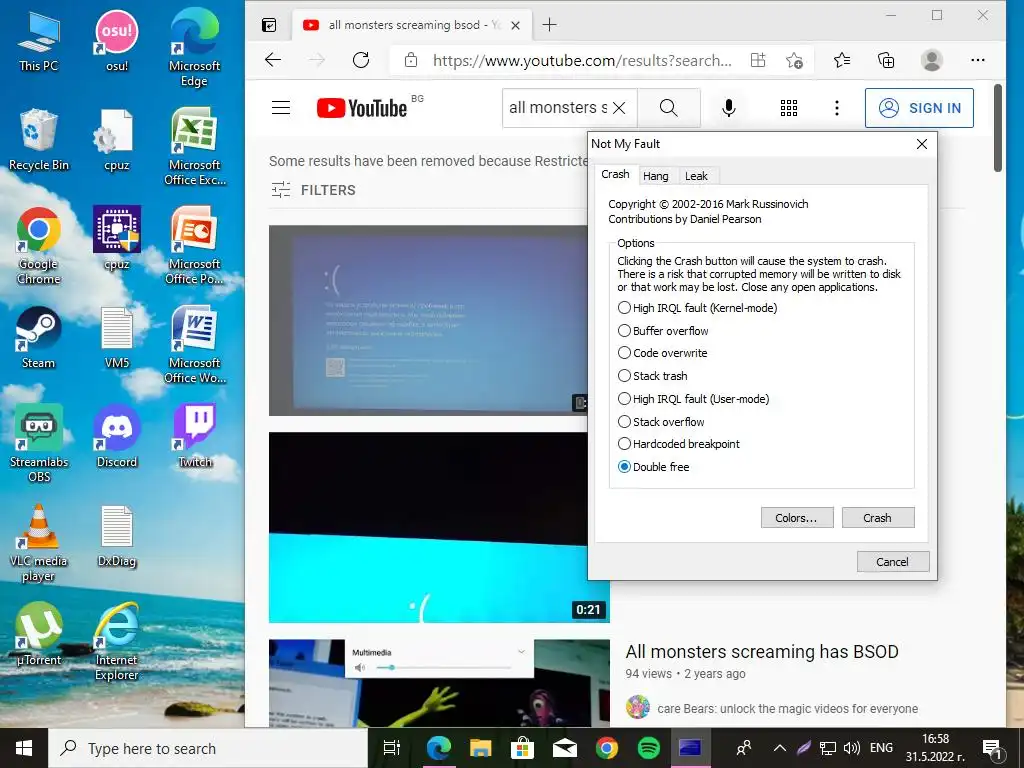
Task: Select Buffer overflow radio option
Action: coord(663,330)
